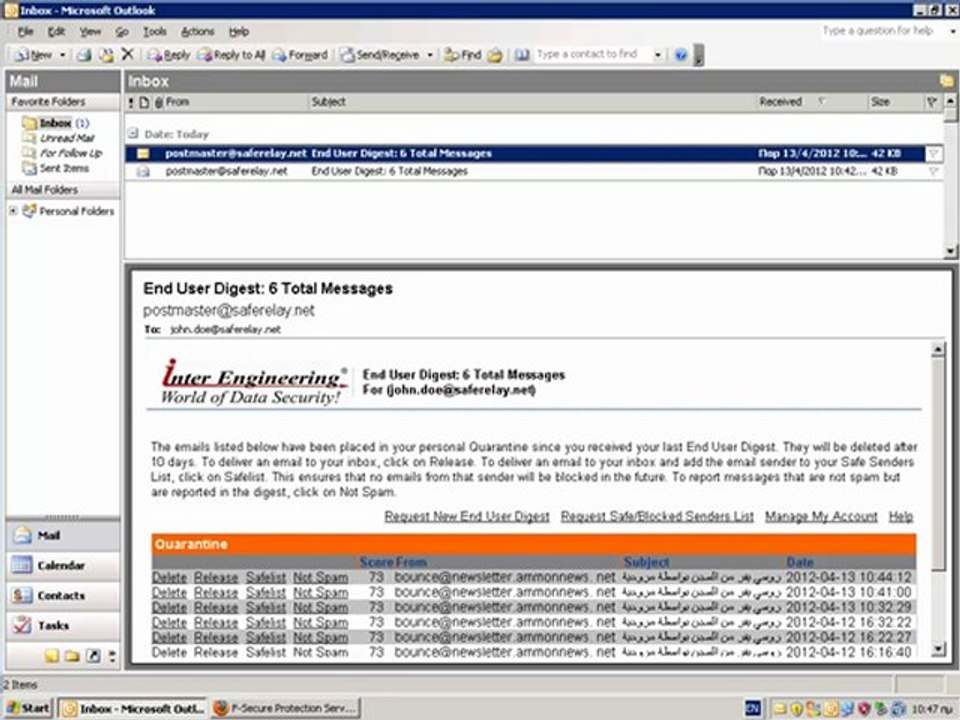This screenshot has height=720, width=960.
Task: Click the New mail message button
Action: tap(33, 55)
